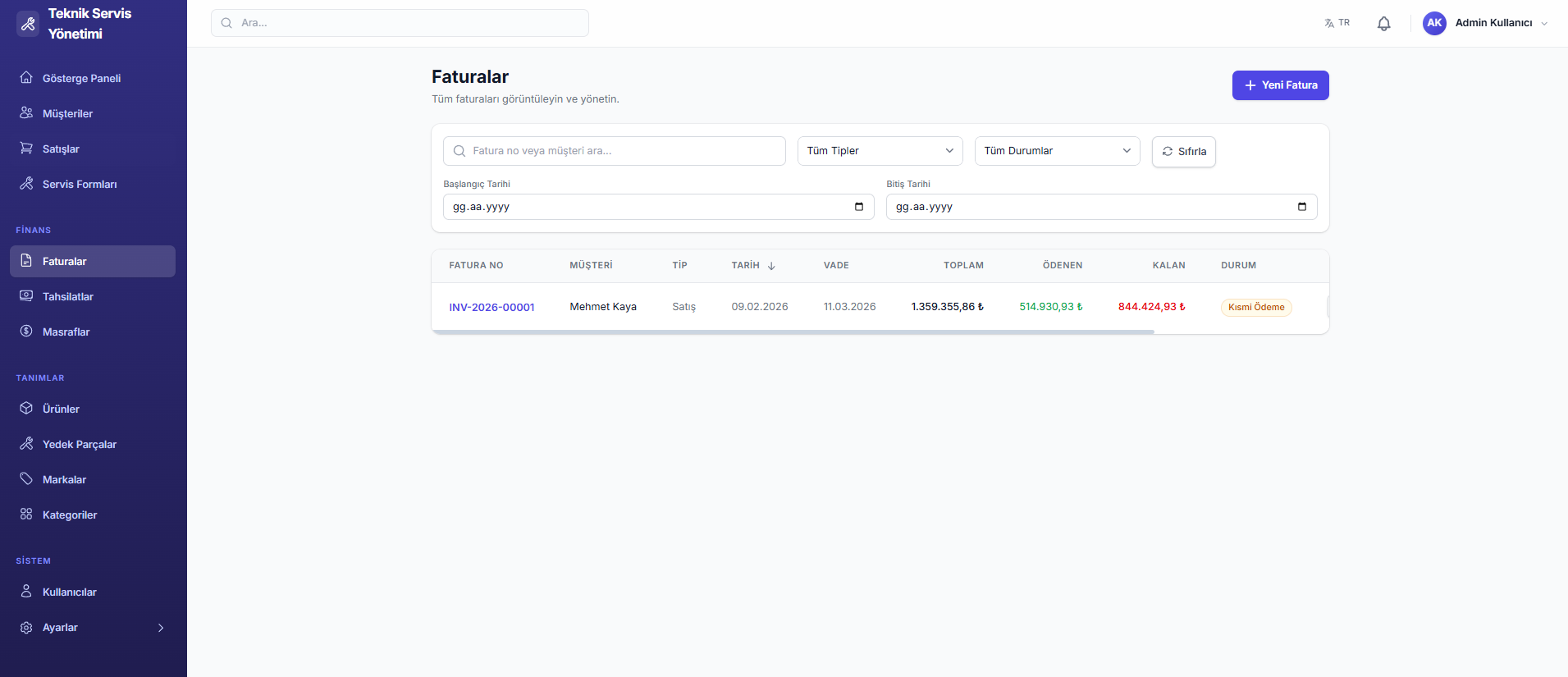The width and height of the screenshot is (1568, 677).
Task: Click the AK user avatar
Action: 1434,23
